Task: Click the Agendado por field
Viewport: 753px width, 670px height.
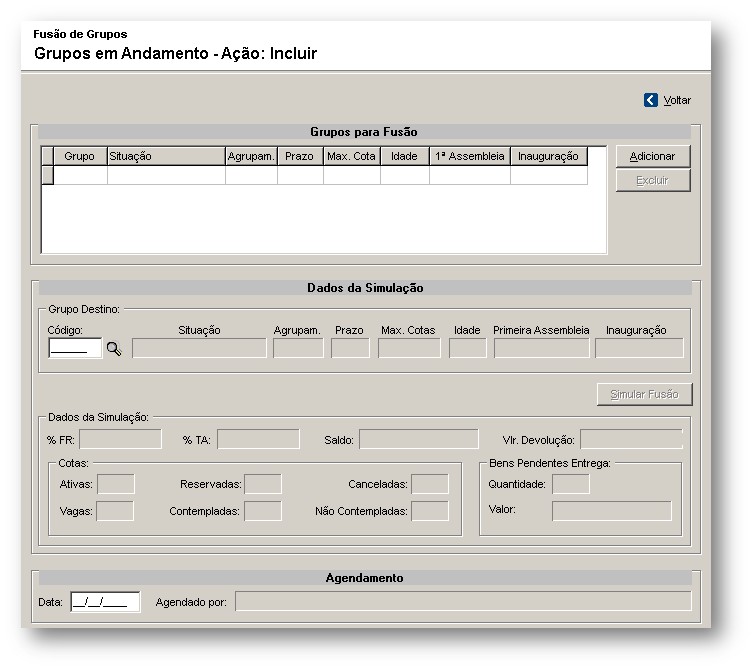Action: (463, 601)
